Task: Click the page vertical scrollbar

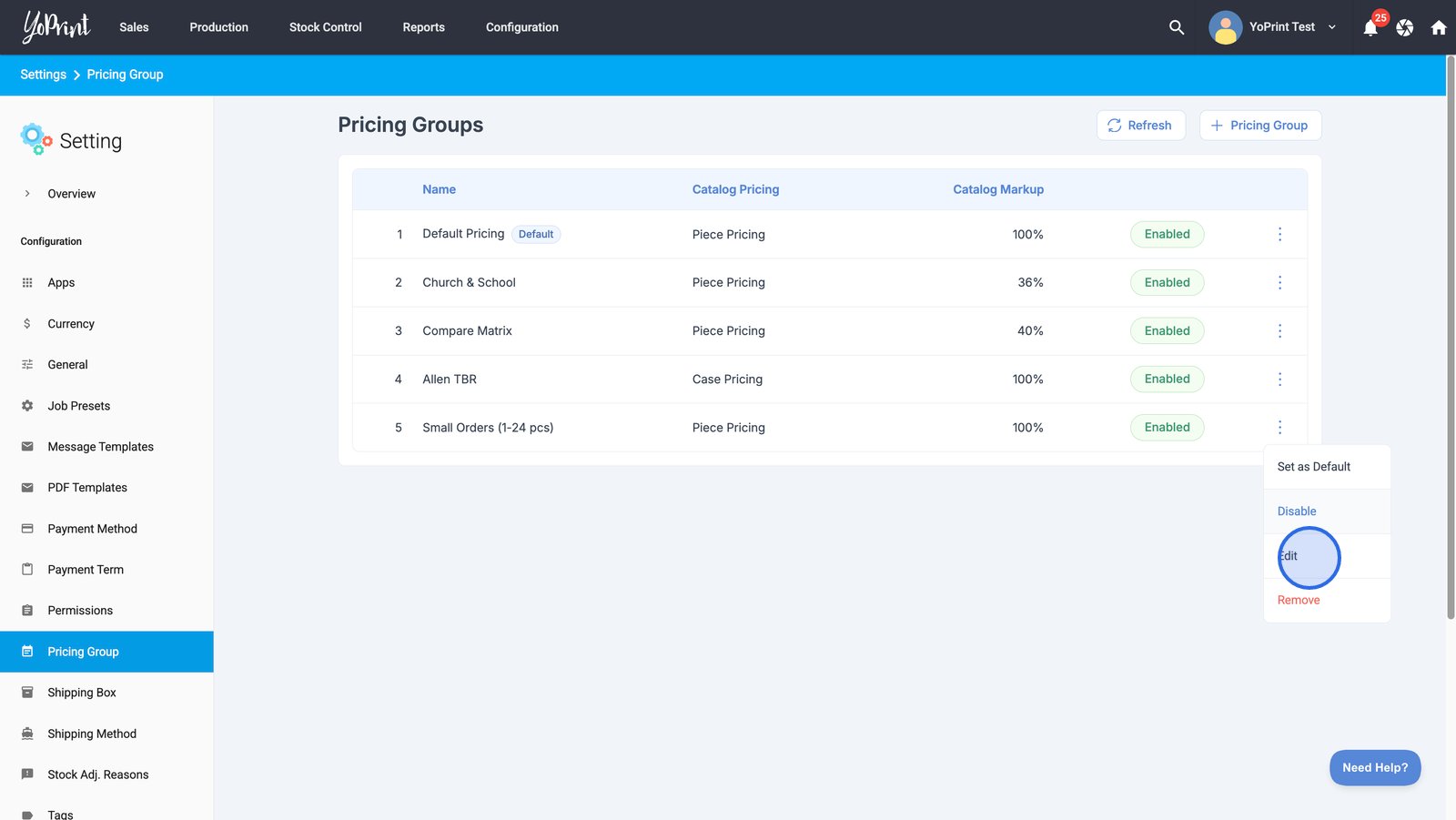Action: coord(1451,337)
